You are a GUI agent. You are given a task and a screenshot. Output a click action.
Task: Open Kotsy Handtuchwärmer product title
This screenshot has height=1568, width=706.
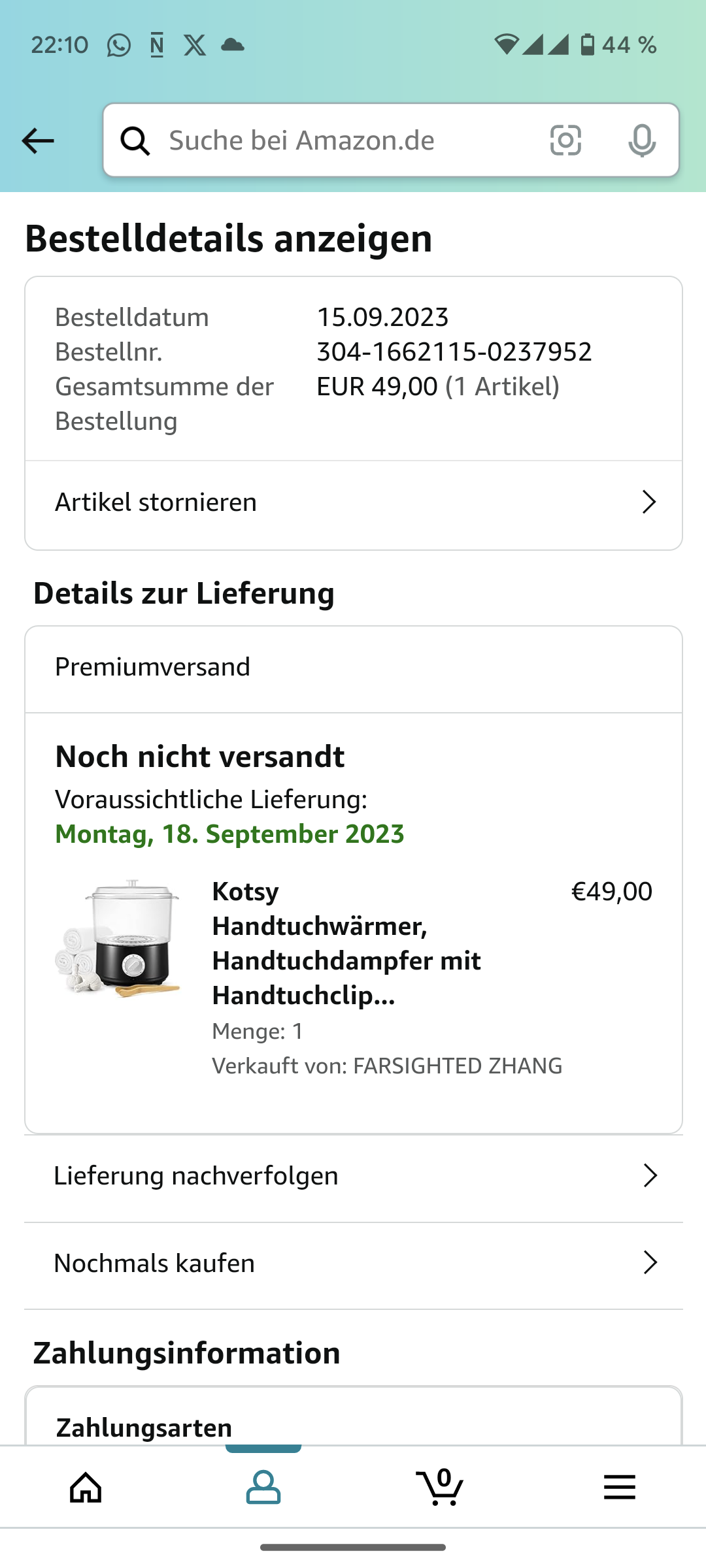click(x=346, y=943)
